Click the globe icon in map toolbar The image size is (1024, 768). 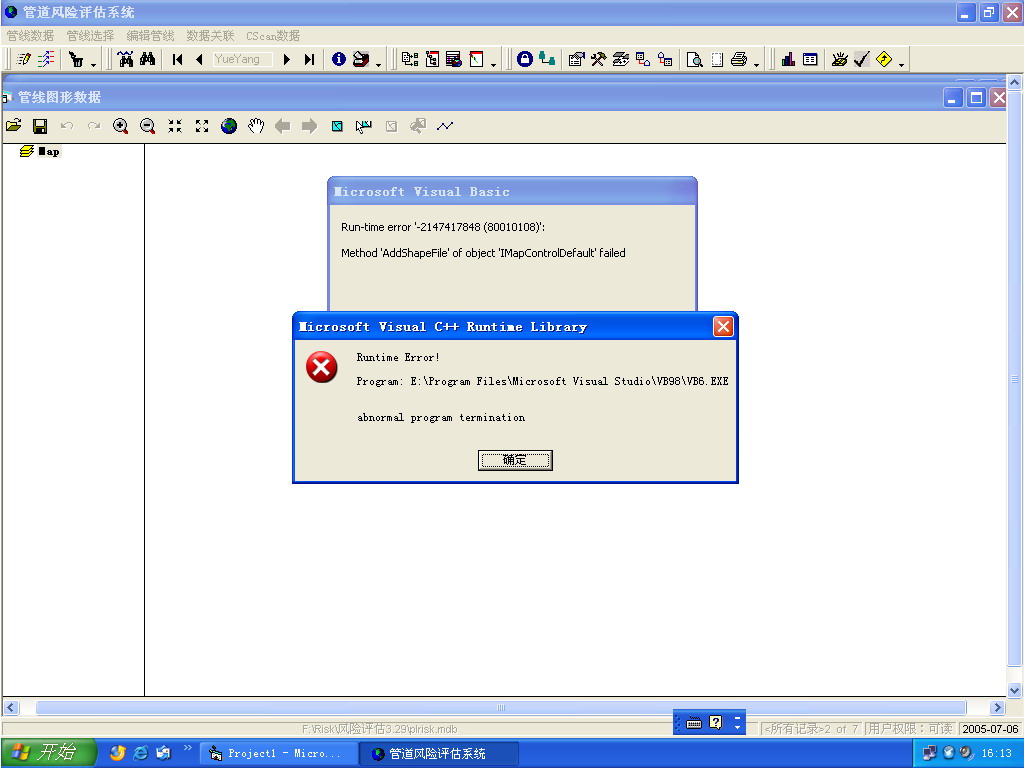229,126
